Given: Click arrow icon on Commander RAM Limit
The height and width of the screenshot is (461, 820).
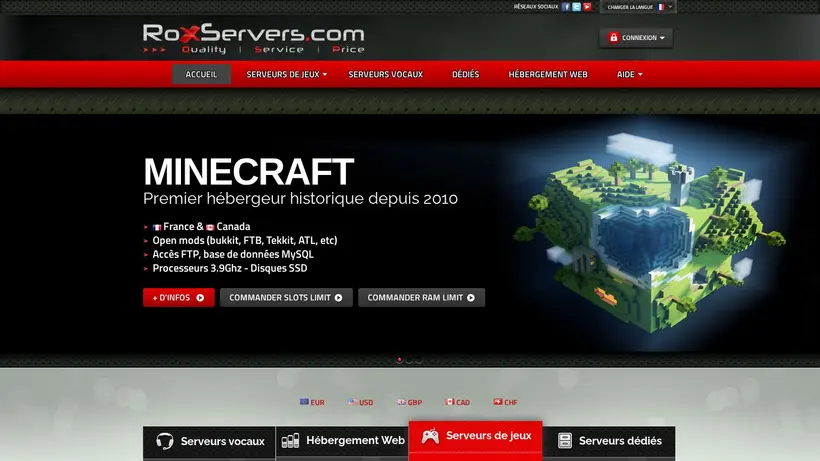Looking at the screenshot, I should [471, 298].
